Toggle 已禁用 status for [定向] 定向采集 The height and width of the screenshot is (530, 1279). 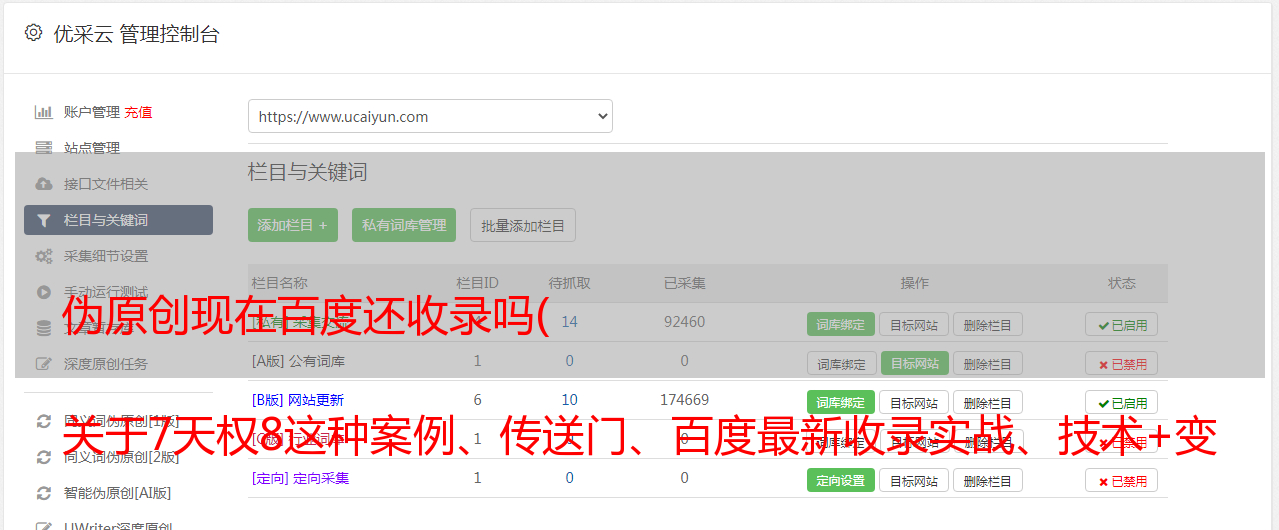(x=1122, y=480)
